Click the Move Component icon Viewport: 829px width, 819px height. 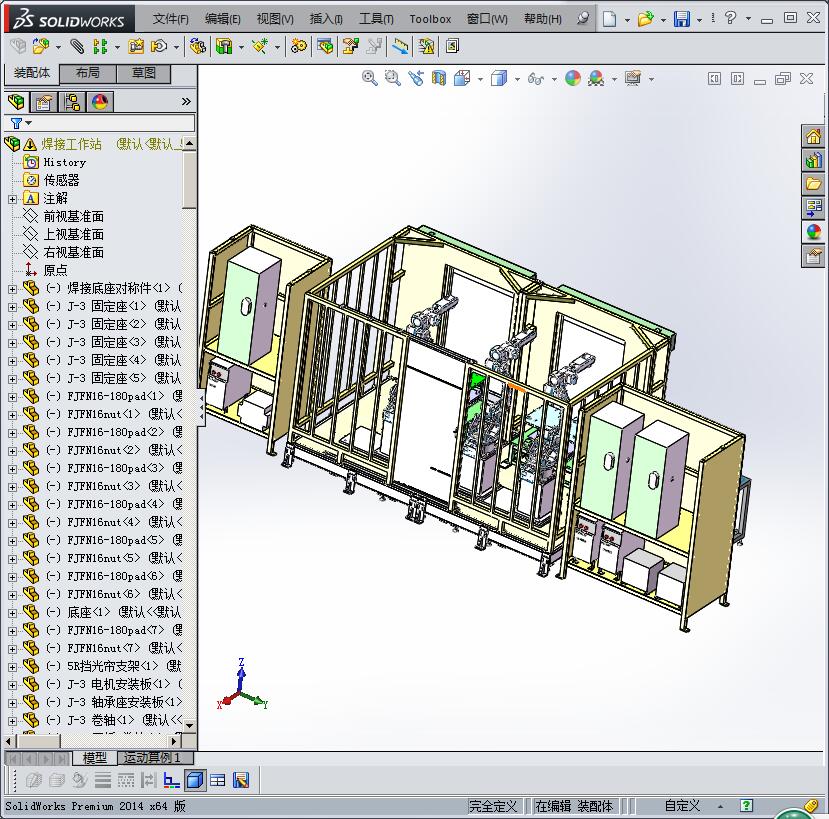pos(159,47)
